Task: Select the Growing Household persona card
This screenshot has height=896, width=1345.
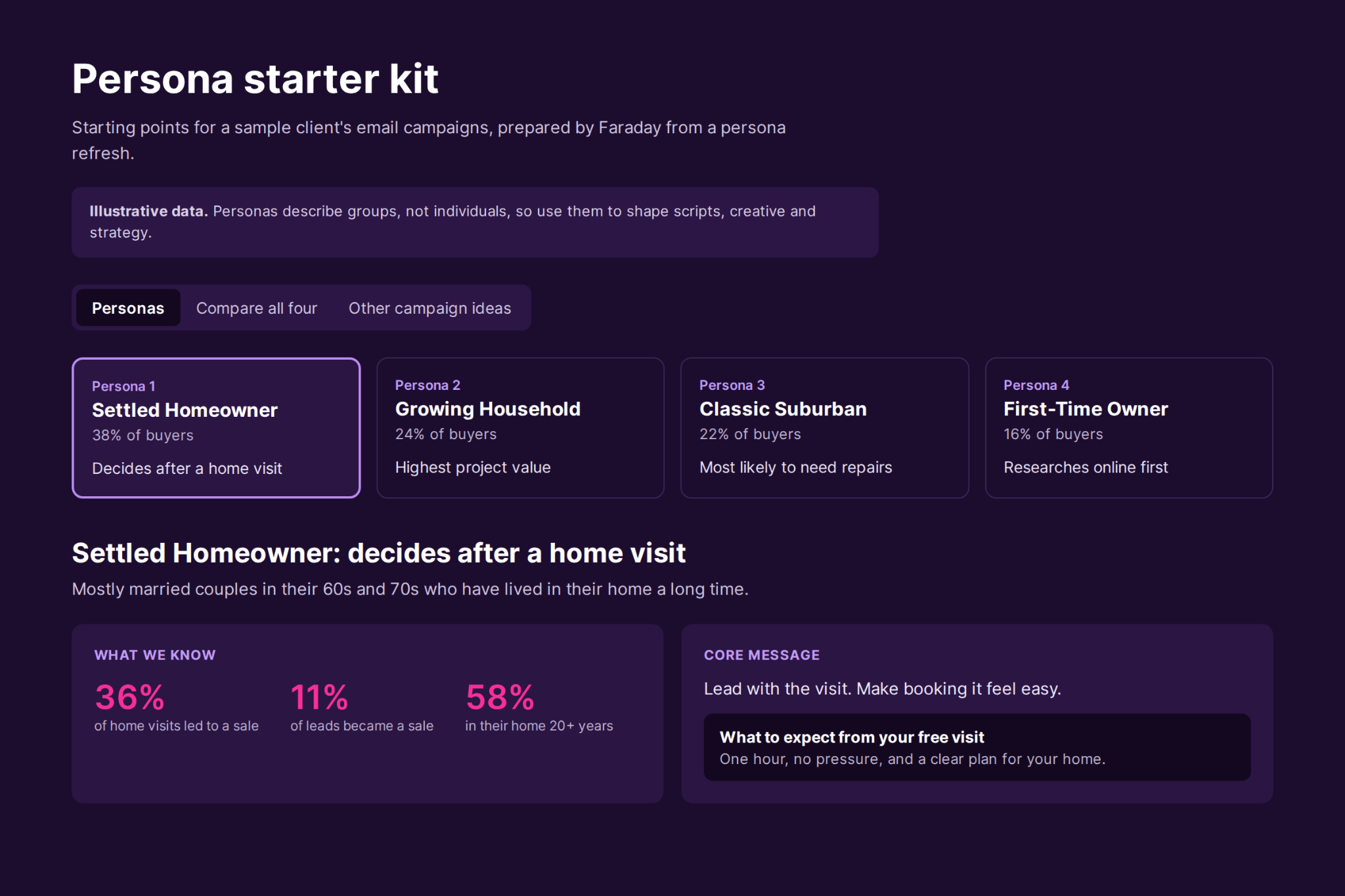Action: [x=520, y=428]
